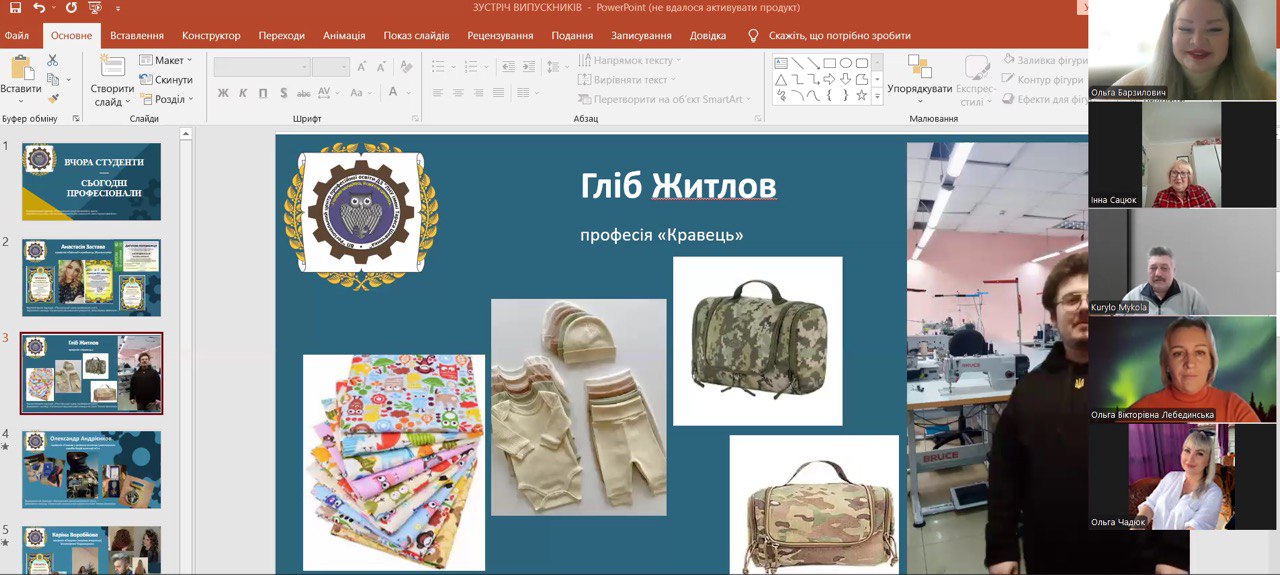
Task: Increase font size with larger A icon
Action: (362, 67)
